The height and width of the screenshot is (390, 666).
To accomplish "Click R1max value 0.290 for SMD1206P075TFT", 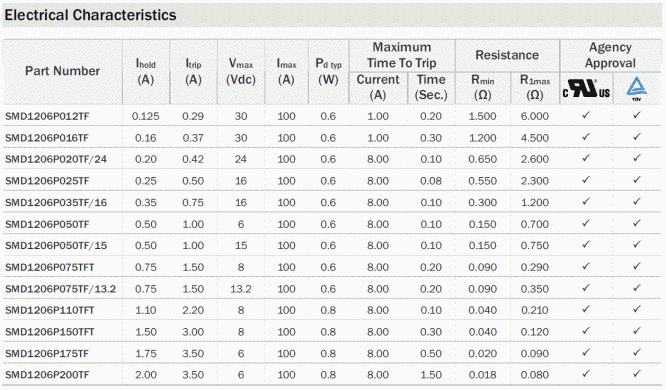I will (x=535, y=267).
